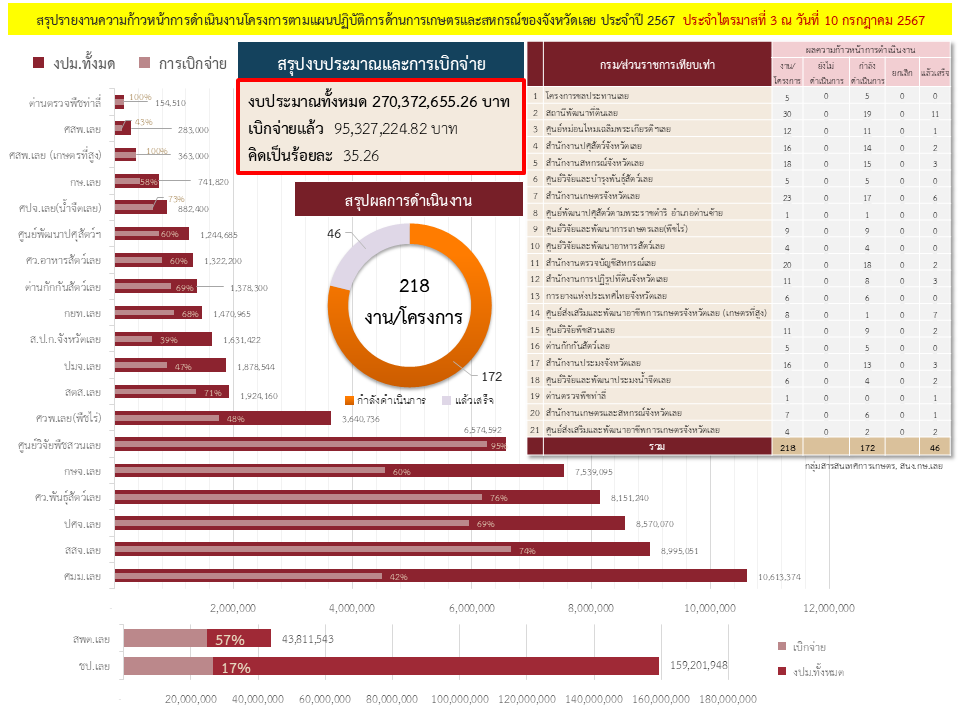The width and height of the screenshot is (960, 720).
Task: Click the data label '159,201,948'
Action: coord(699,665)
